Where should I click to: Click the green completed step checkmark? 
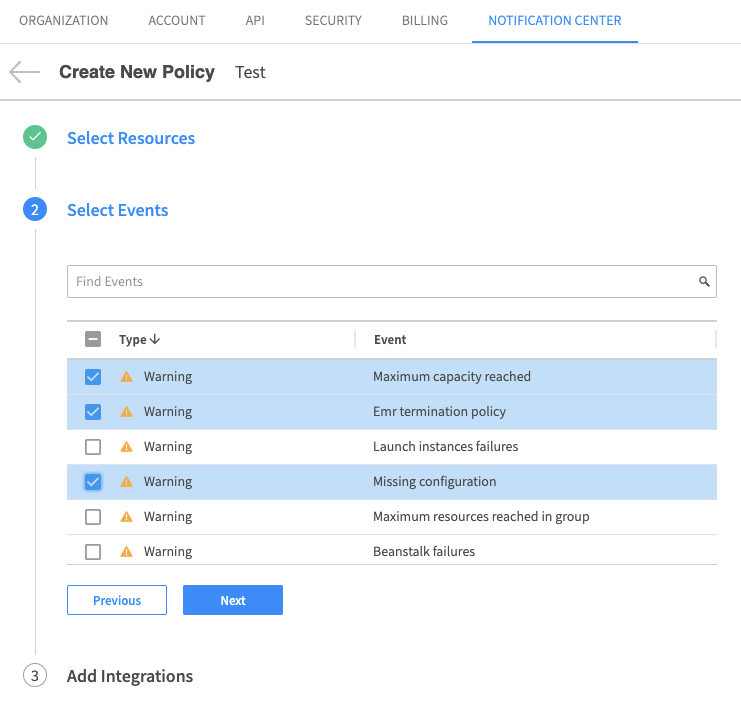(x=35, y=138)
